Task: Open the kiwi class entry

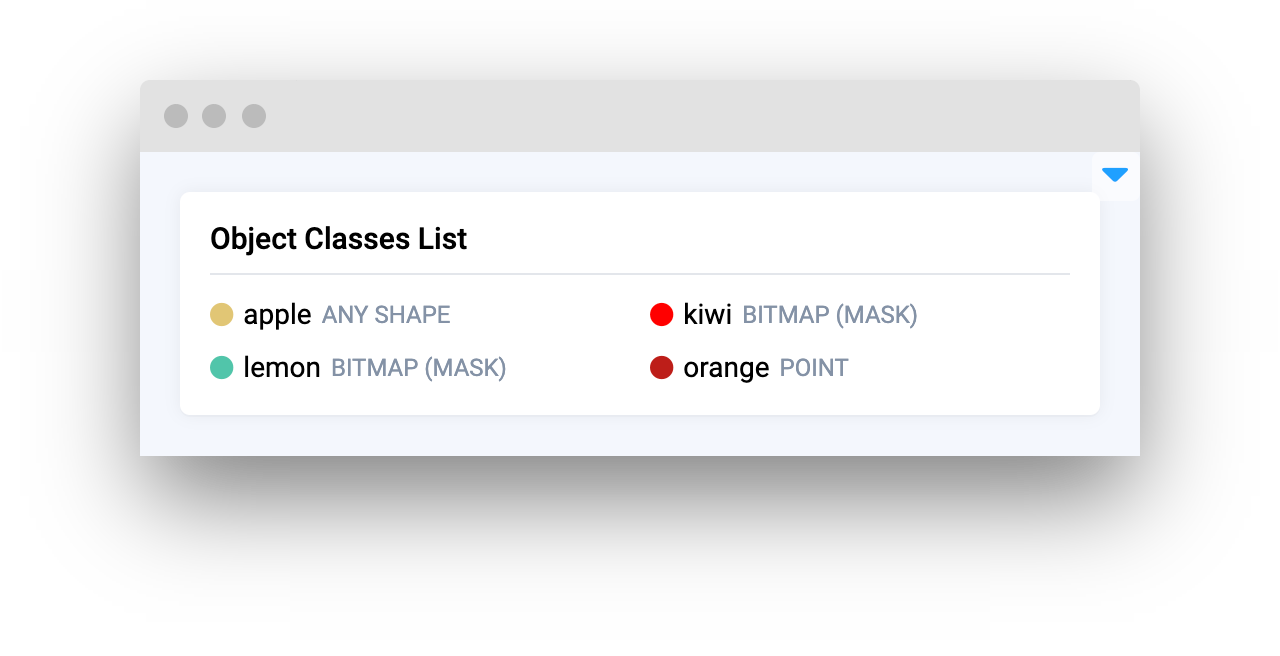Action: point(707,315)
